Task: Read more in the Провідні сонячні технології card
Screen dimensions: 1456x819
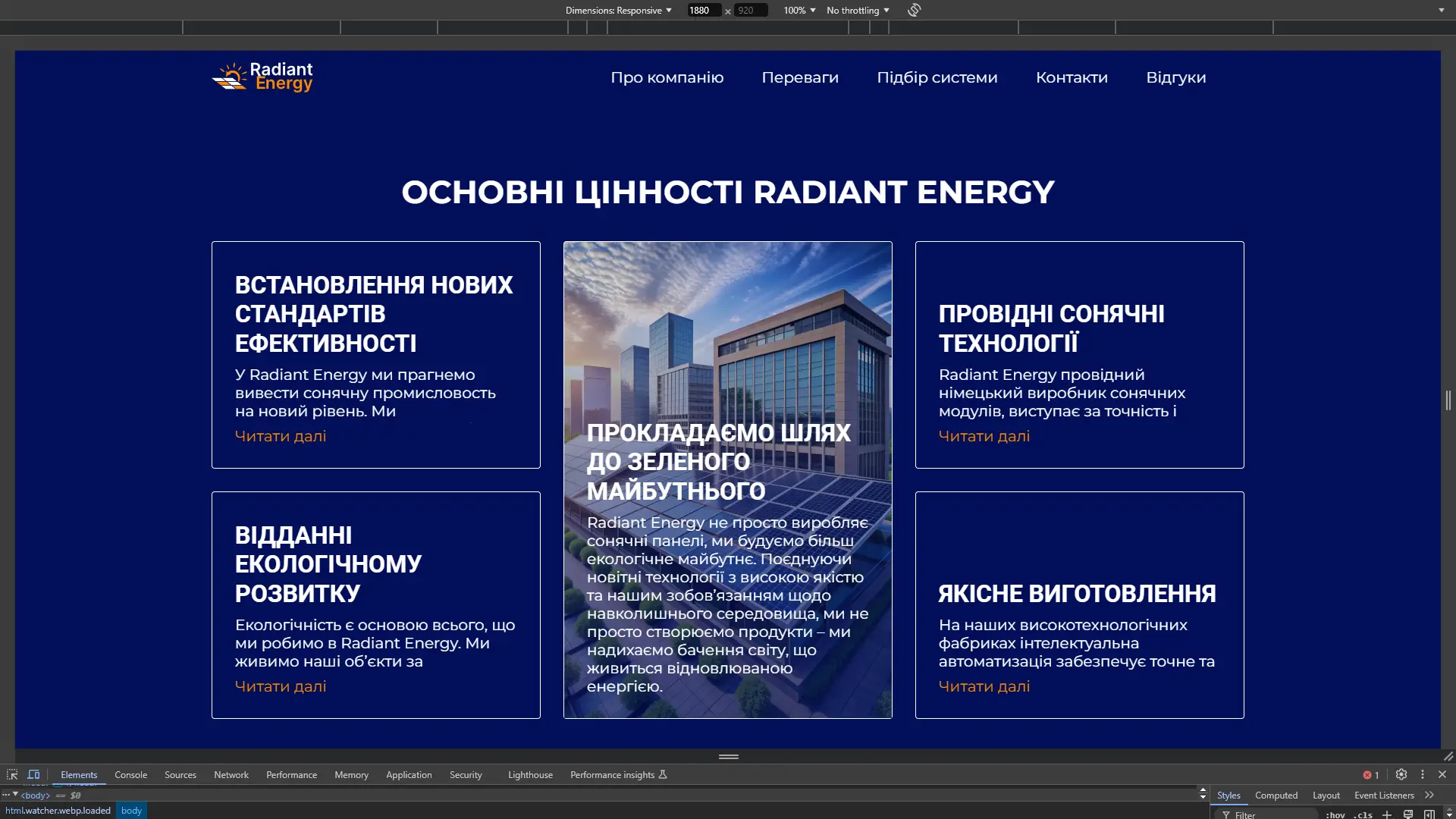Action: click(984, 436)
